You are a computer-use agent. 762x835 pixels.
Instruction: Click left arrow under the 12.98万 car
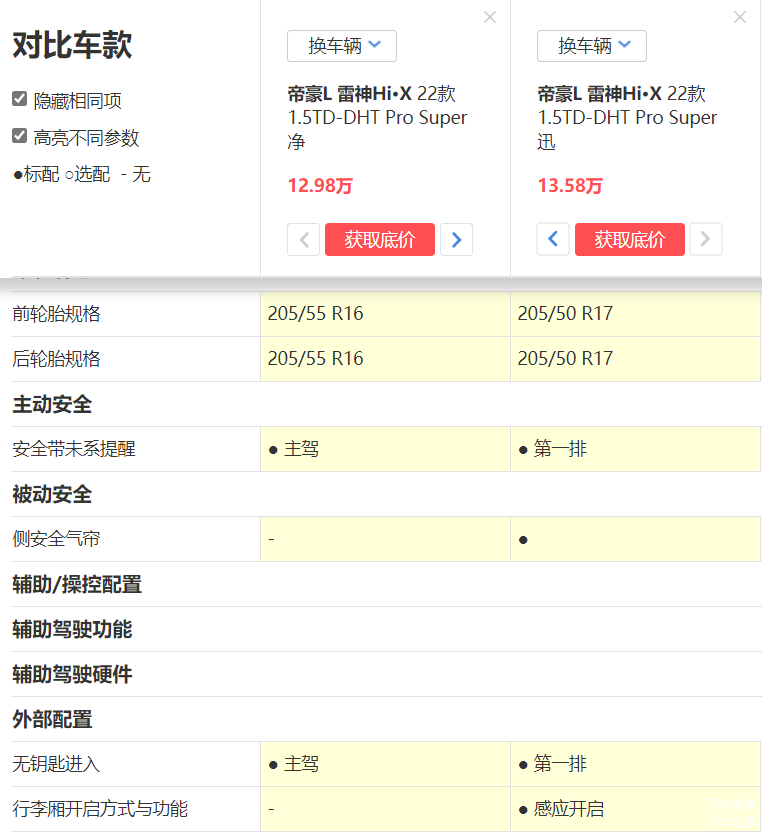click(x=304, y=240)
